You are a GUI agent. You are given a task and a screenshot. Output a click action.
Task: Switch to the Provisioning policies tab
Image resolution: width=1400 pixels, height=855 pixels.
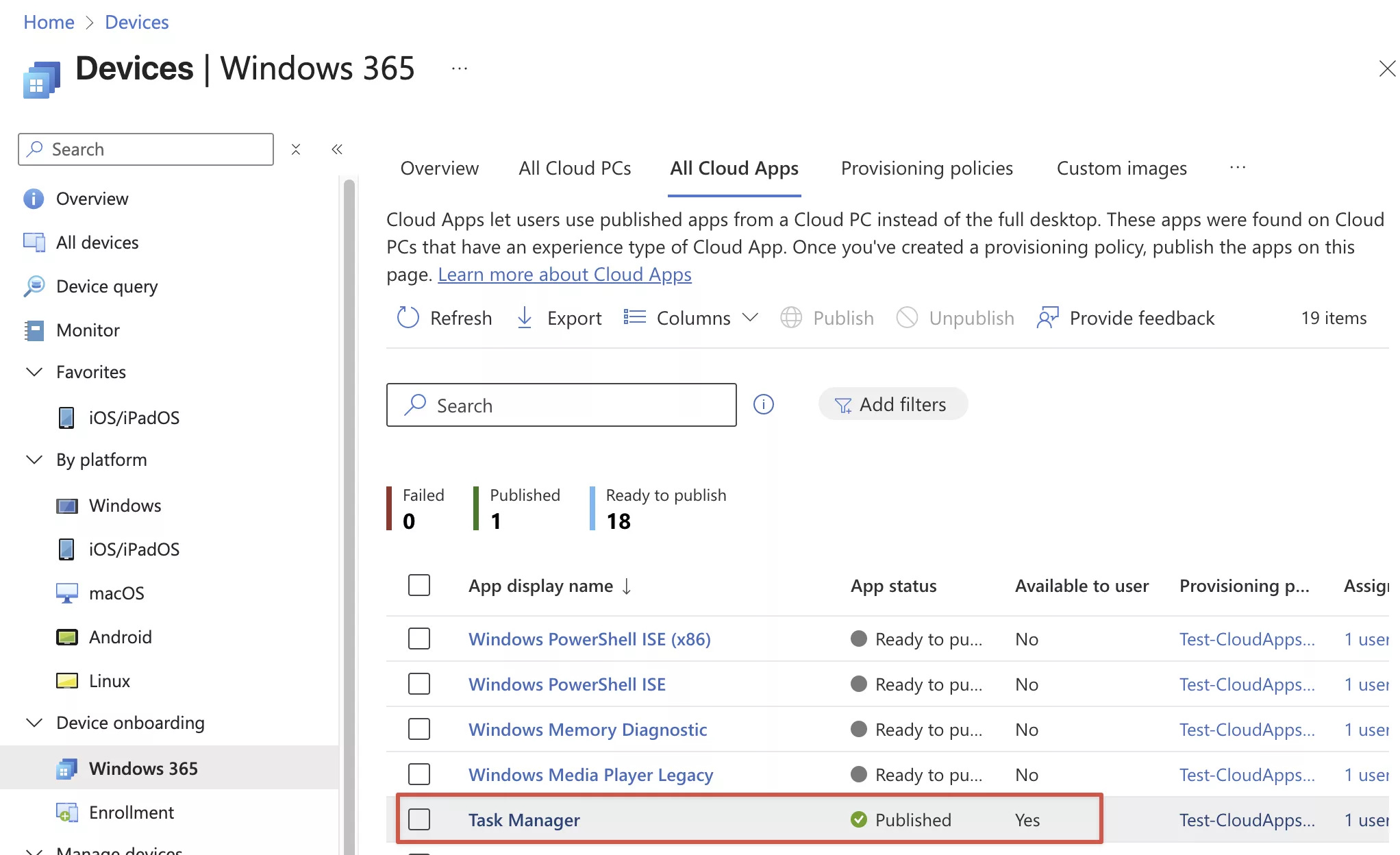coord(927,169)
